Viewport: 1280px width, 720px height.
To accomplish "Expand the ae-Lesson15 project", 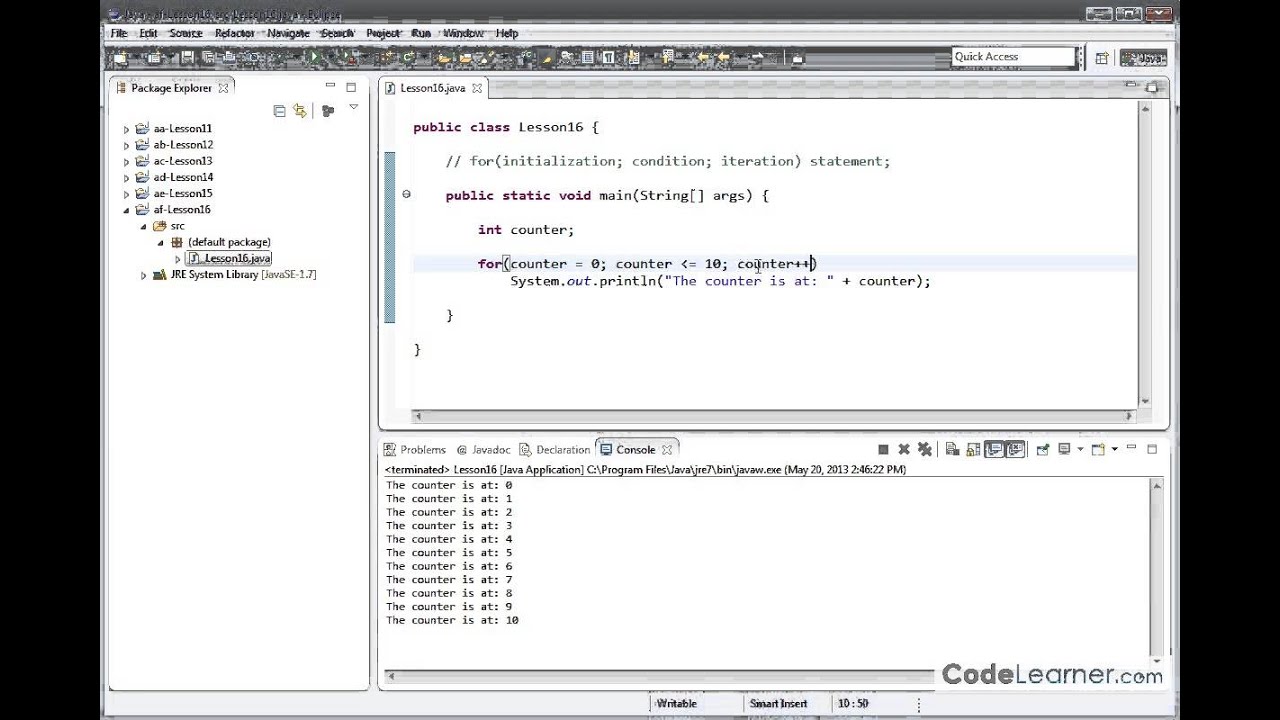I will click(127, 194).
